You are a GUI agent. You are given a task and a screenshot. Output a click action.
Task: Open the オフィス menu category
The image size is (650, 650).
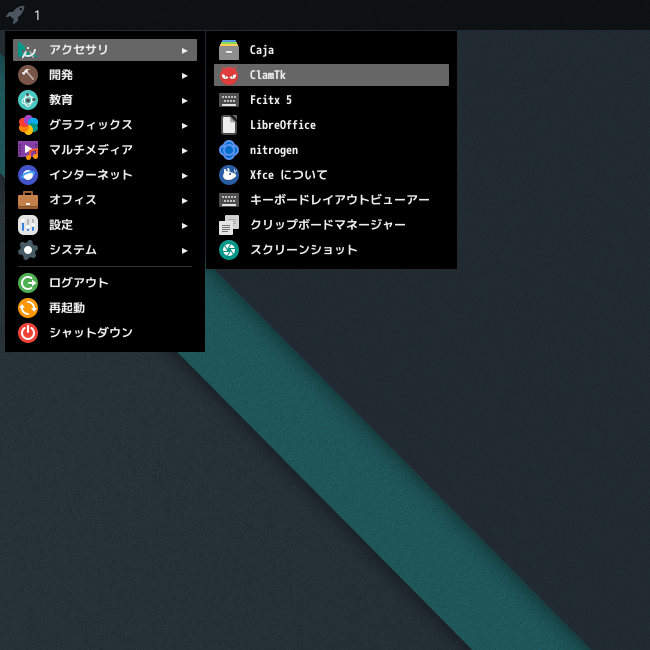pos(105,200)
